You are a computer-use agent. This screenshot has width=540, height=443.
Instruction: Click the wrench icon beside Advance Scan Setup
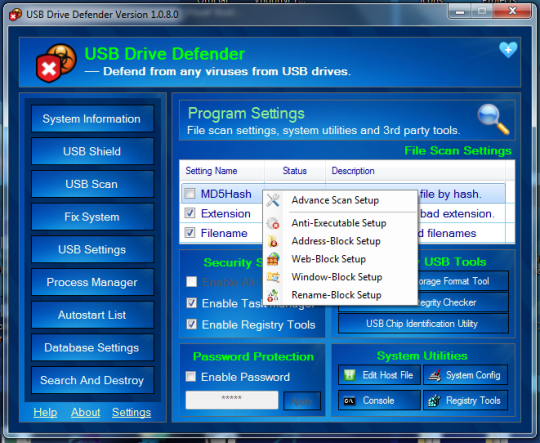coord(273,200)
